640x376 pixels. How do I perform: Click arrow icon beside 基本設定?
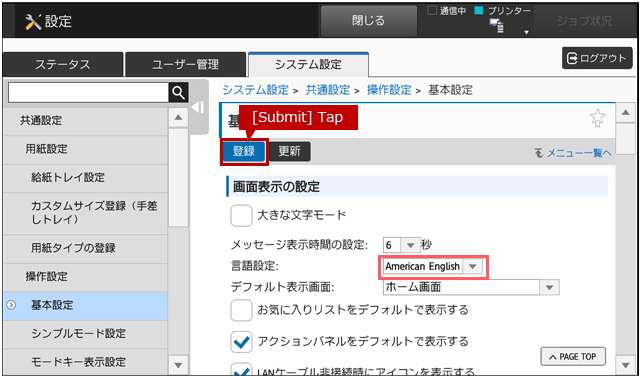[x=11, y=305]
